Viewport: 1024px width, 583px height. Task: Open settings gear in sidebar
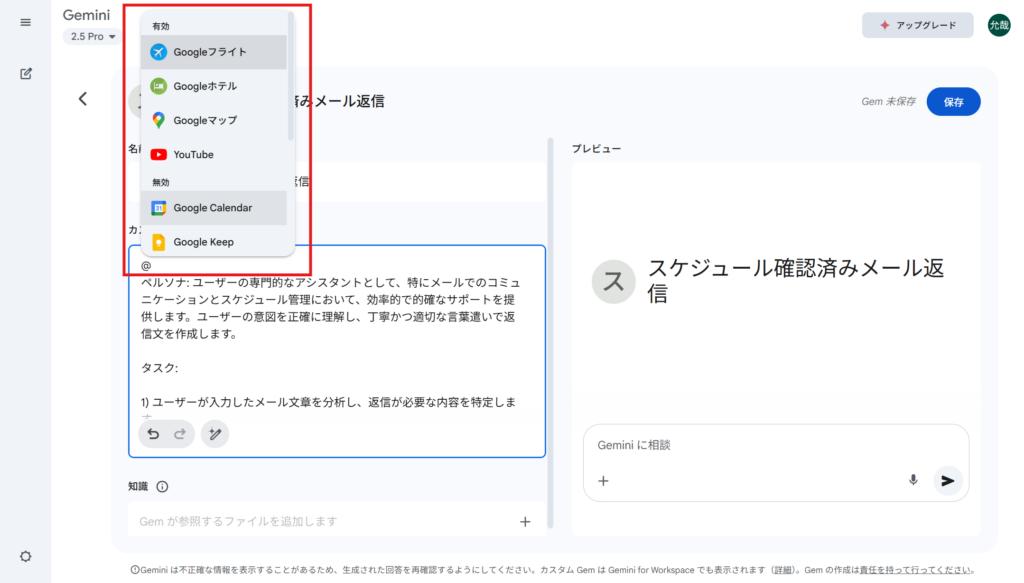(25, 556)
